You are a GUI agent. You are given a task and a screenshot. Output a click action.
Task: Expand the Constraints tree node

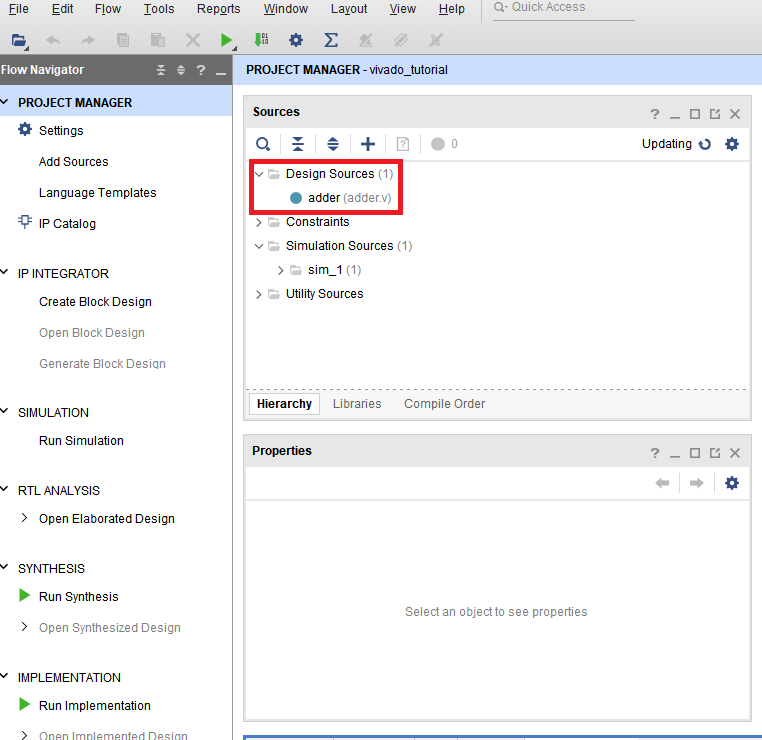point(259,223)
